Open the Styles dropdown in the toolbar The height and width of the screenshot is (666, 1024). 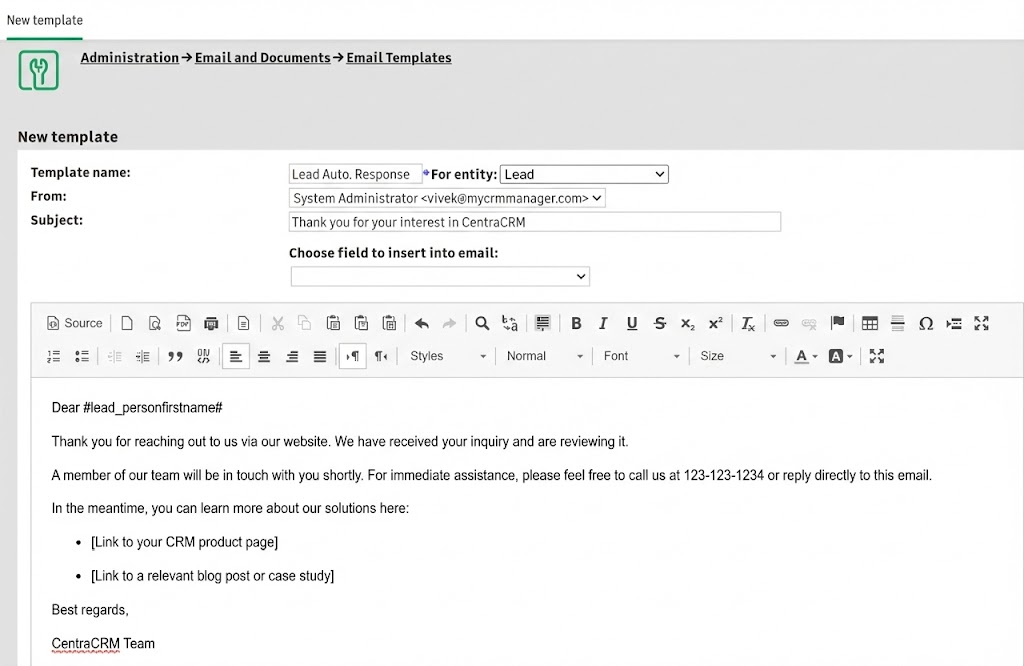pos(448,356)
